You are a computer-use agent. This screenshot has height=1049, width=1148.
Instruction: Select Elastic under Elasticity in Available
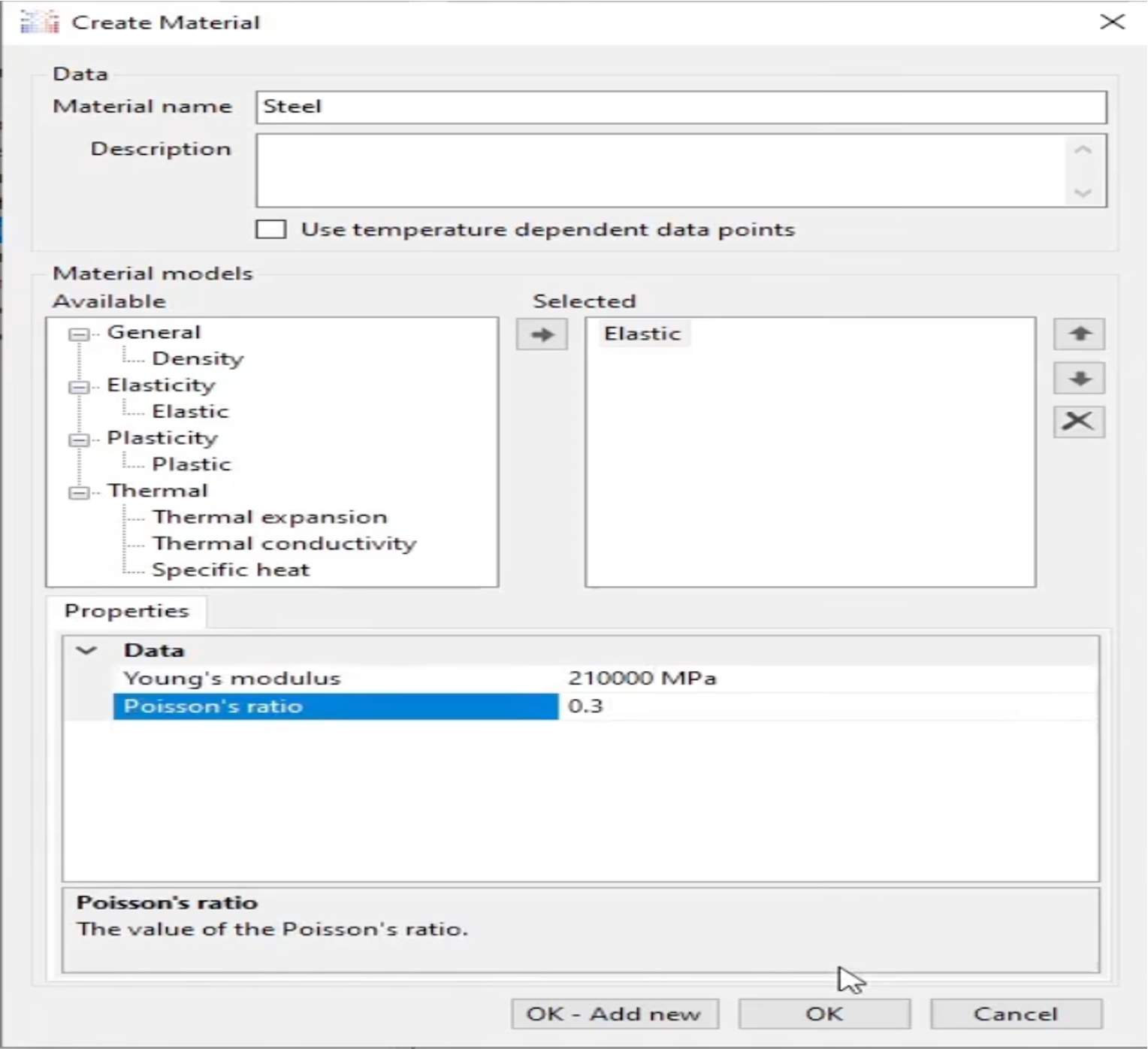(x=190, y=412)
